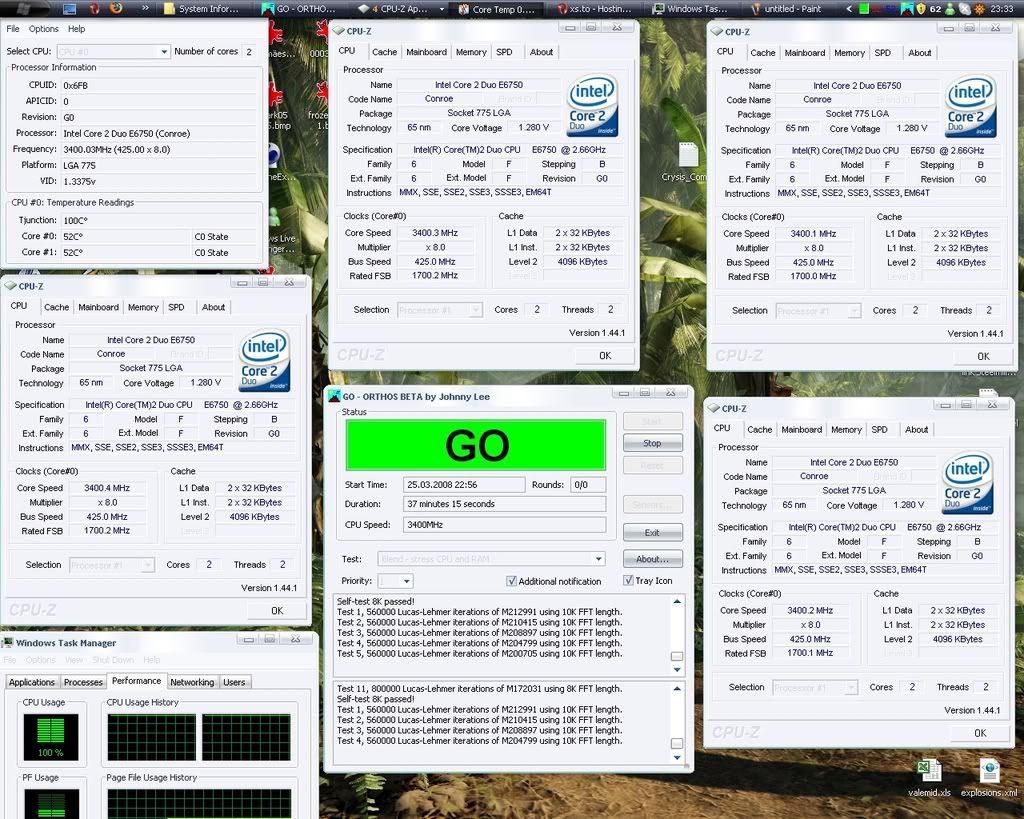This screenshot has width=1024, height=819.
Task: Launch Firefox from the quick launch bar
Action: coord(116,8)
